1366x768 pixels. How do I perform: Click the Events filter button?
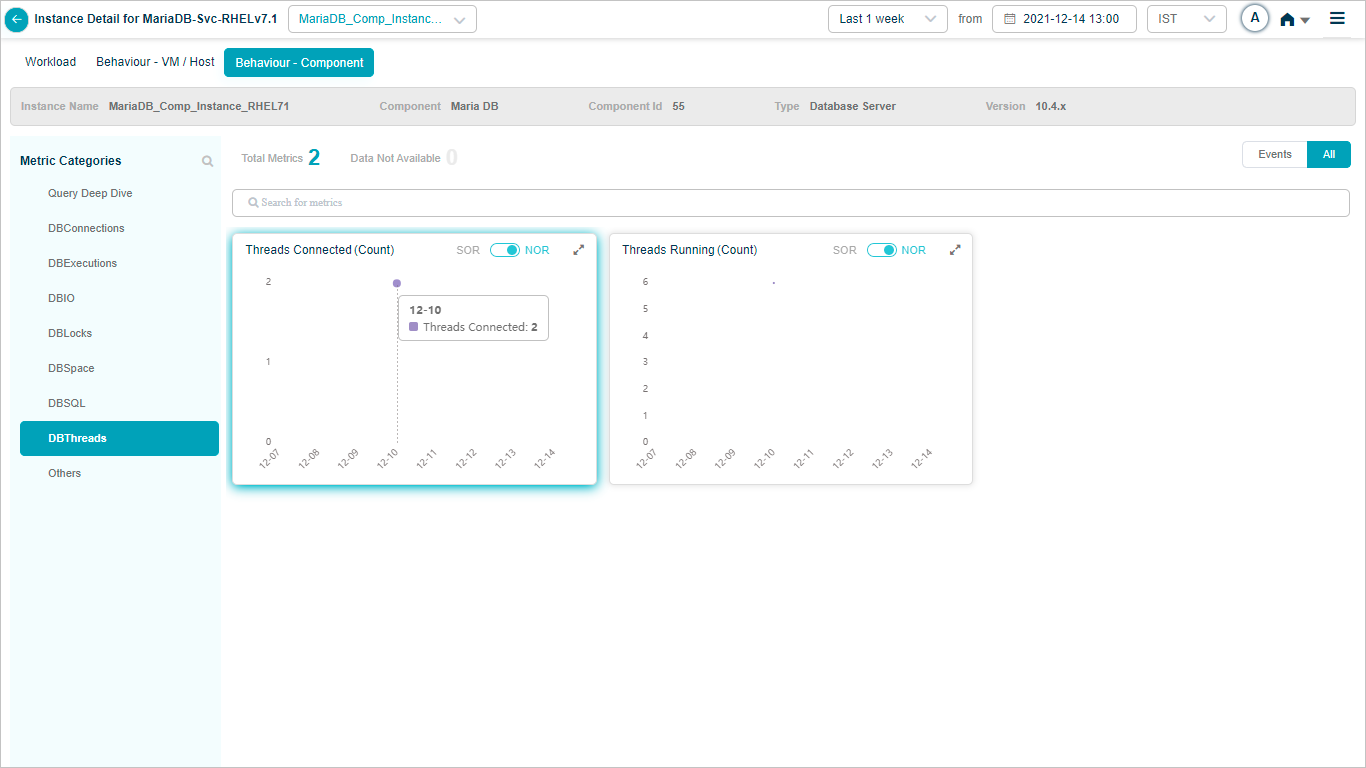click(1275, 154)
